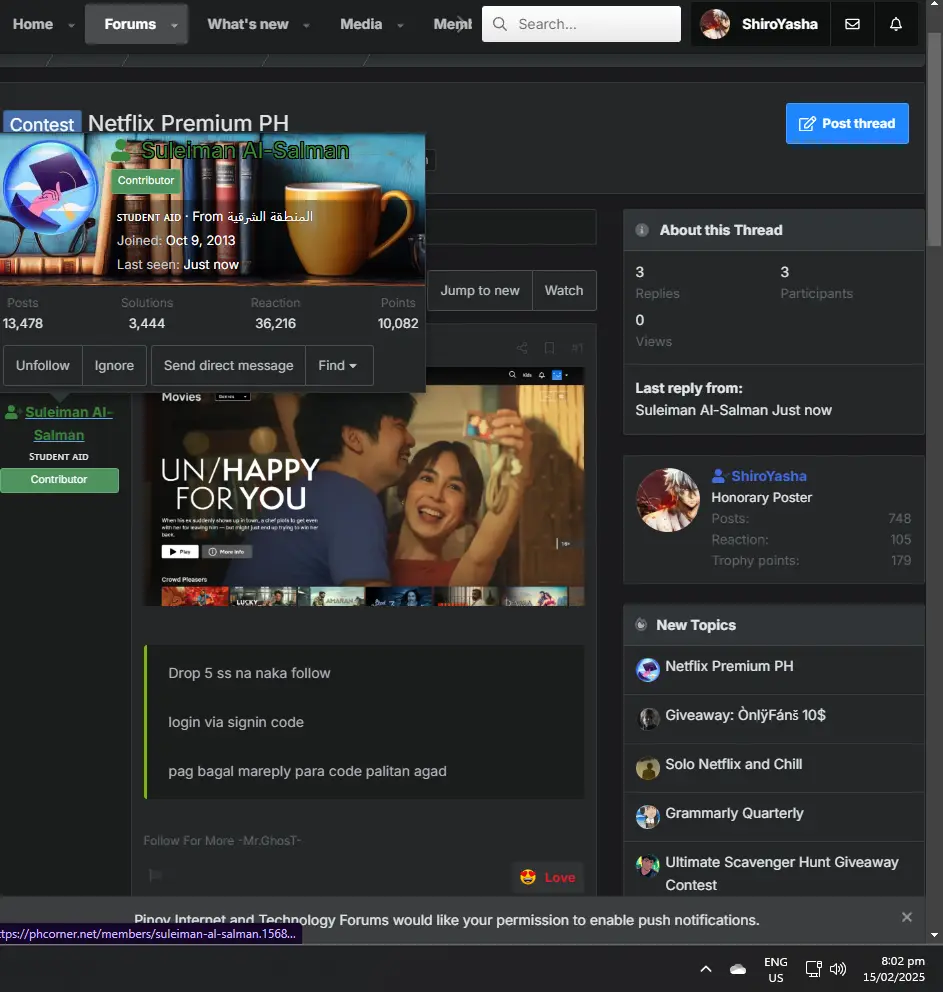The image size is (943, 992).
Task: Open the direct messages envelope icon
Action: (x=852, y=24)
